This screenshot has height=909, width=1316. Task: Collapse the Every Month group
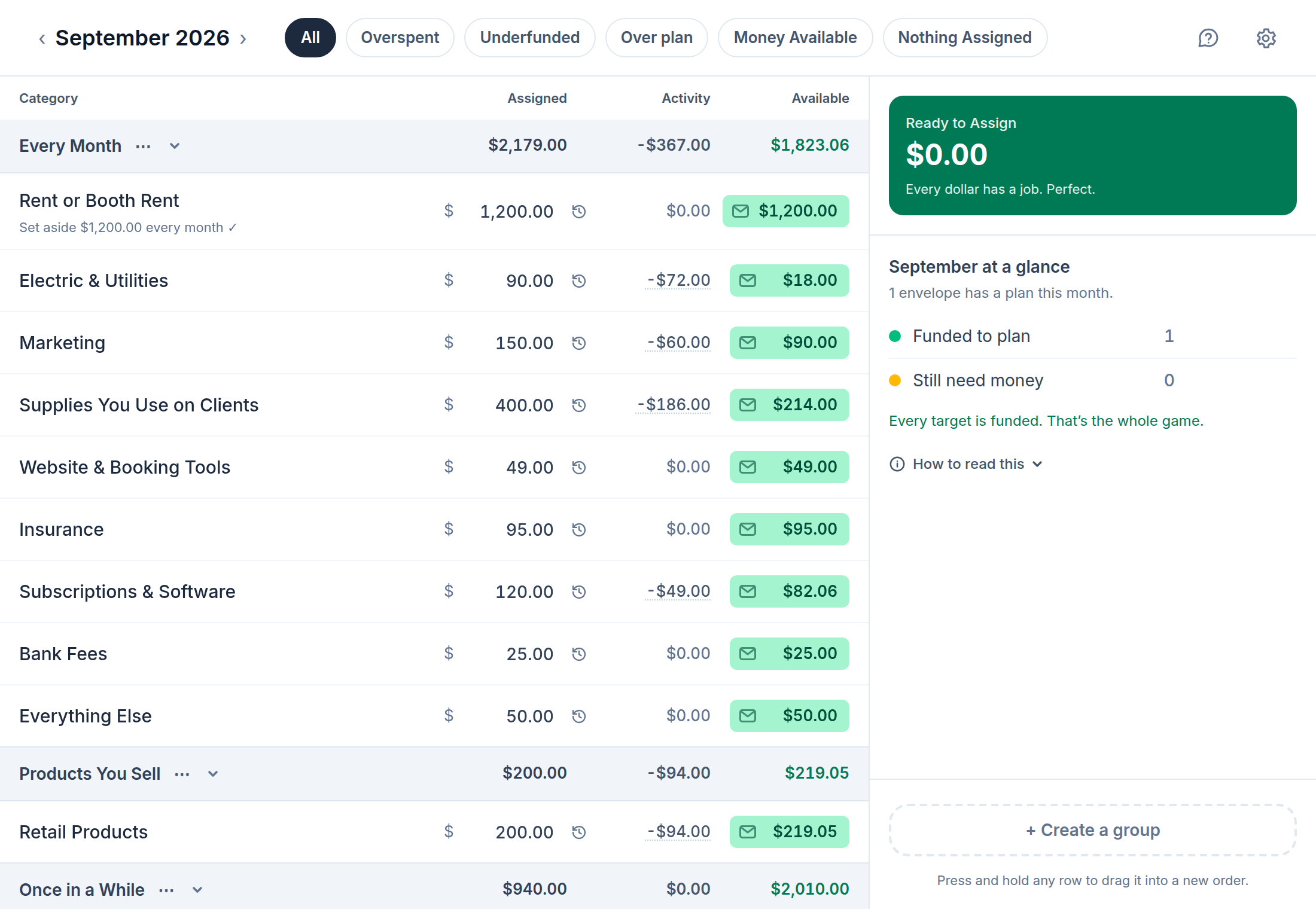[x=175, y=147]
